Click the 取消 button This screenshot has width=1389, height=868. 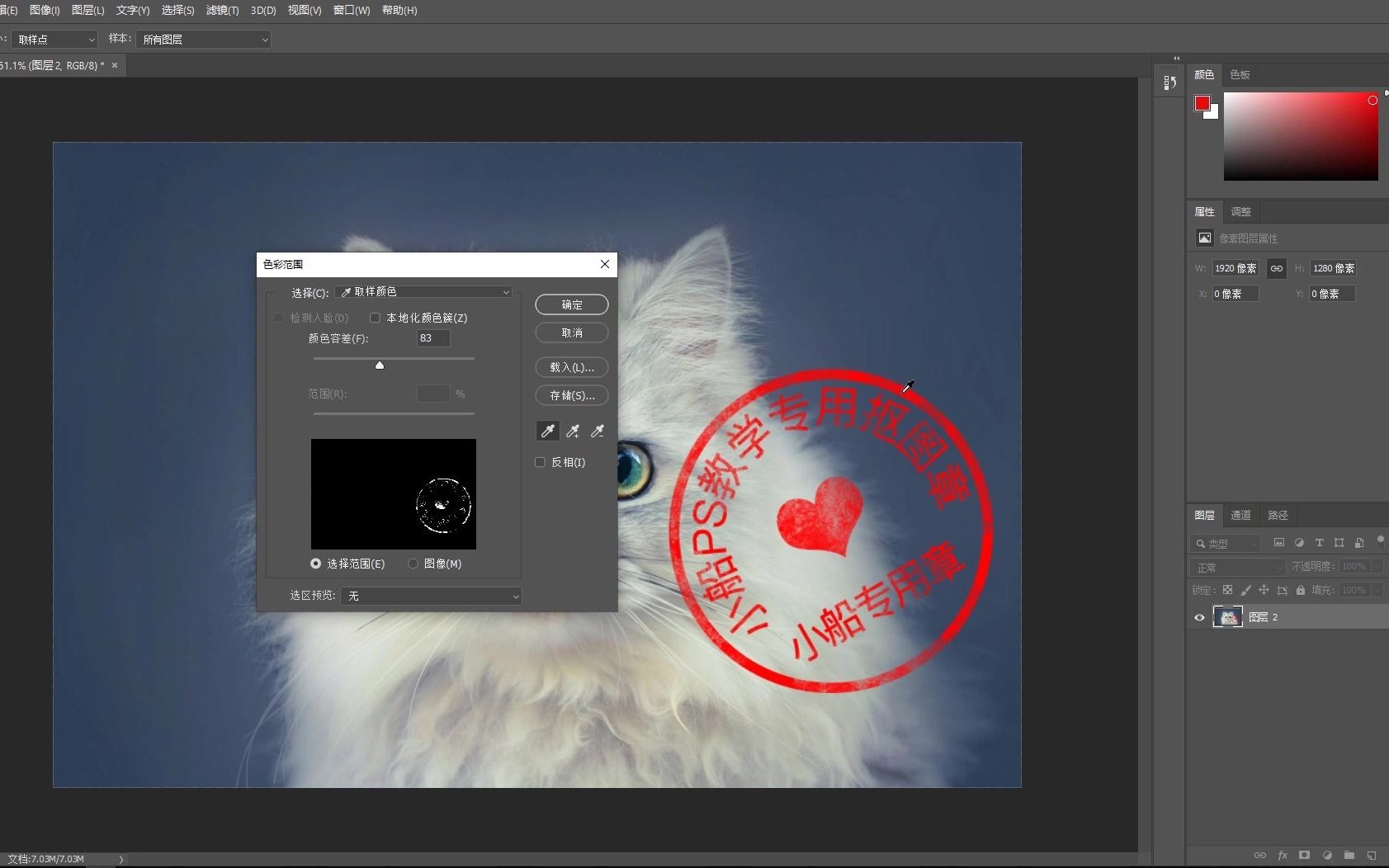pos(572,333)
